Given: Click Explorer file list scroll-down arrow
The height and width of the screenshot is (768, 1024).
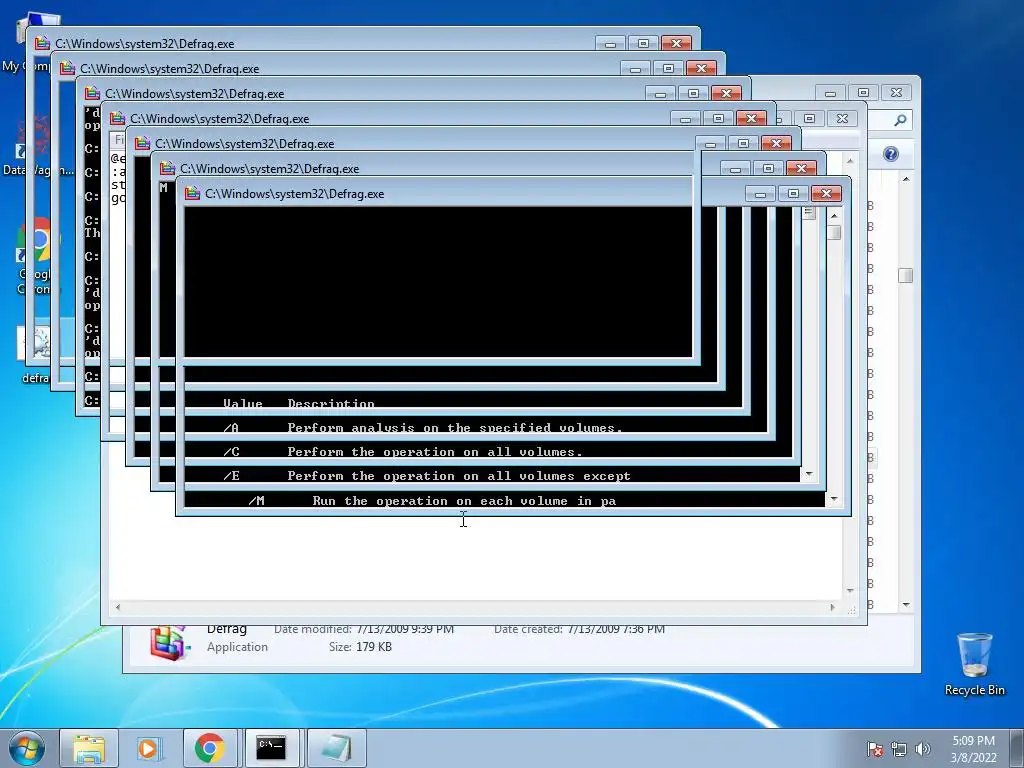Looking at the screenshot, I should click(x=906, y=605).
